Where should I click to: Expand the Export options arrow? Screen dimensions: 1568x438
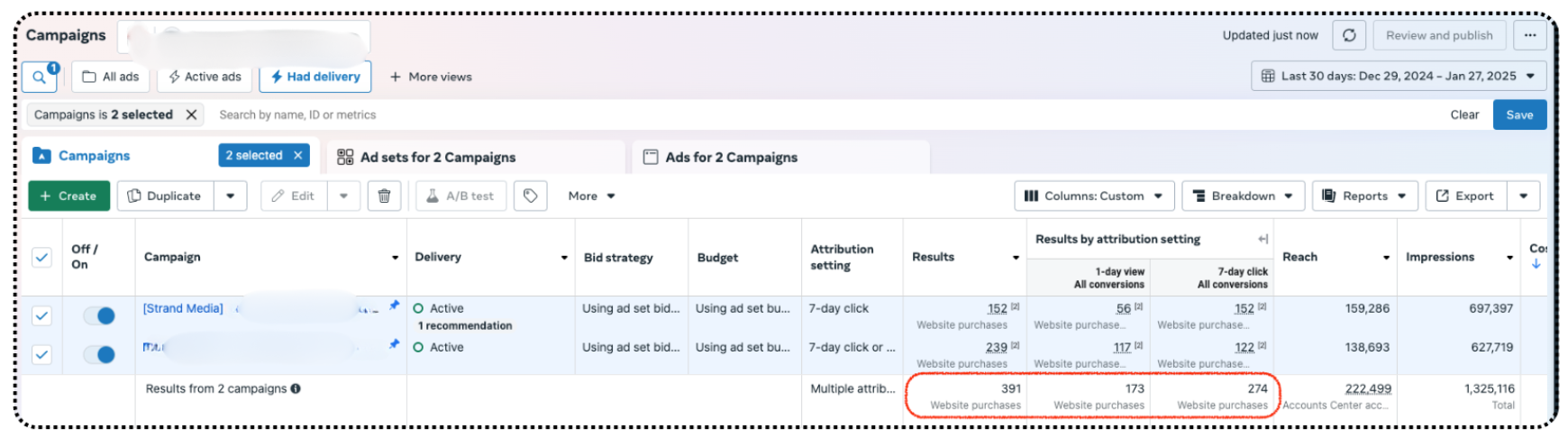click(1523, 196)
